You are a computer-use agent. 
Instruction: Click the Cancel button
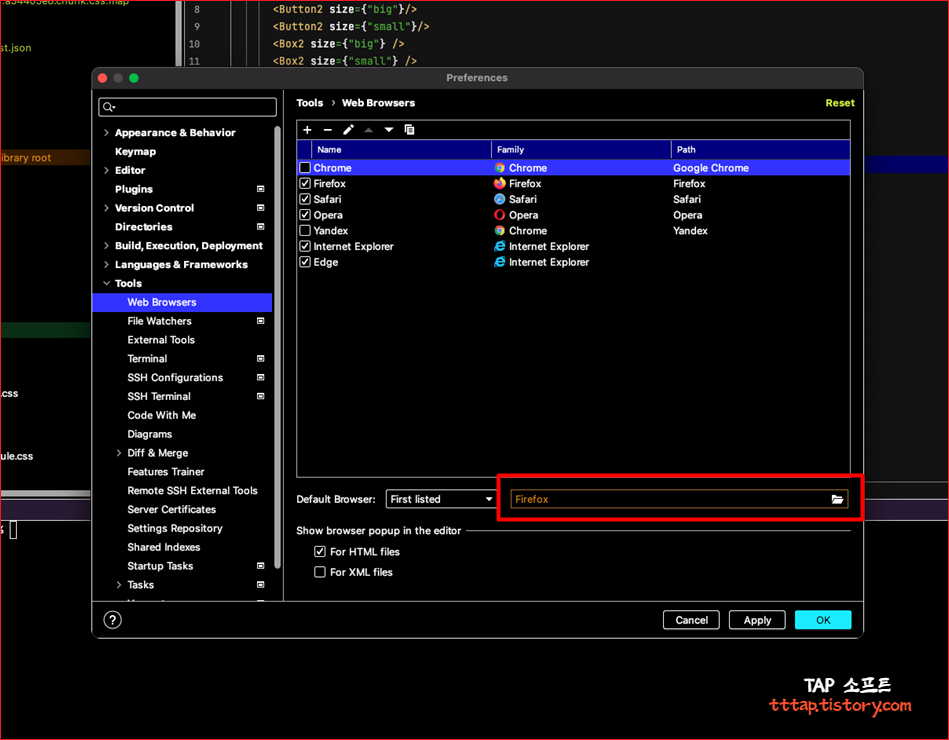[x=691, y=620]
